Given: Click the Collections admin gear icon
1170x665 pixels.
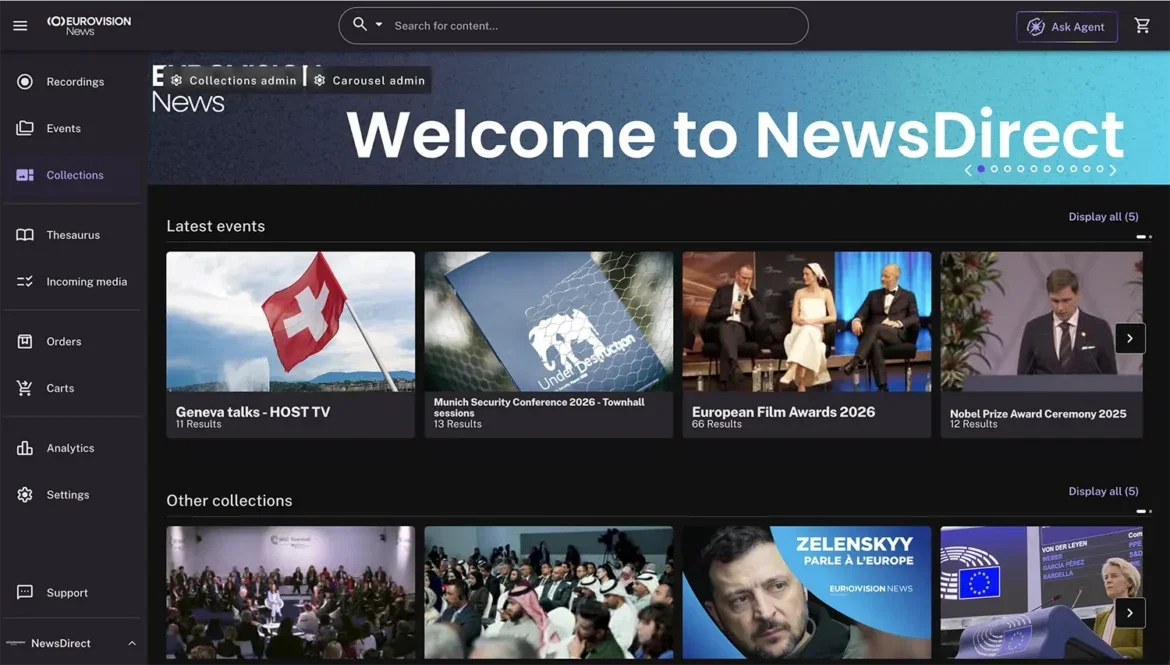Looking at the screenshot, I should point(177,81).
